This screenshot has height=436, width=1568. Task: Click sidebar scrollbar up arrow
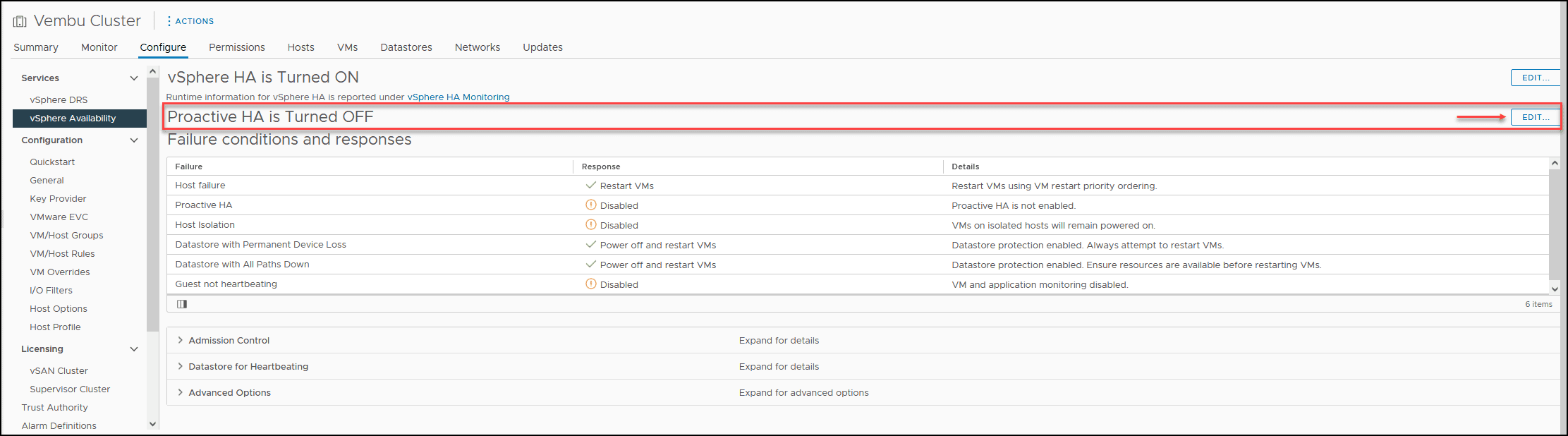click(152, 72)
